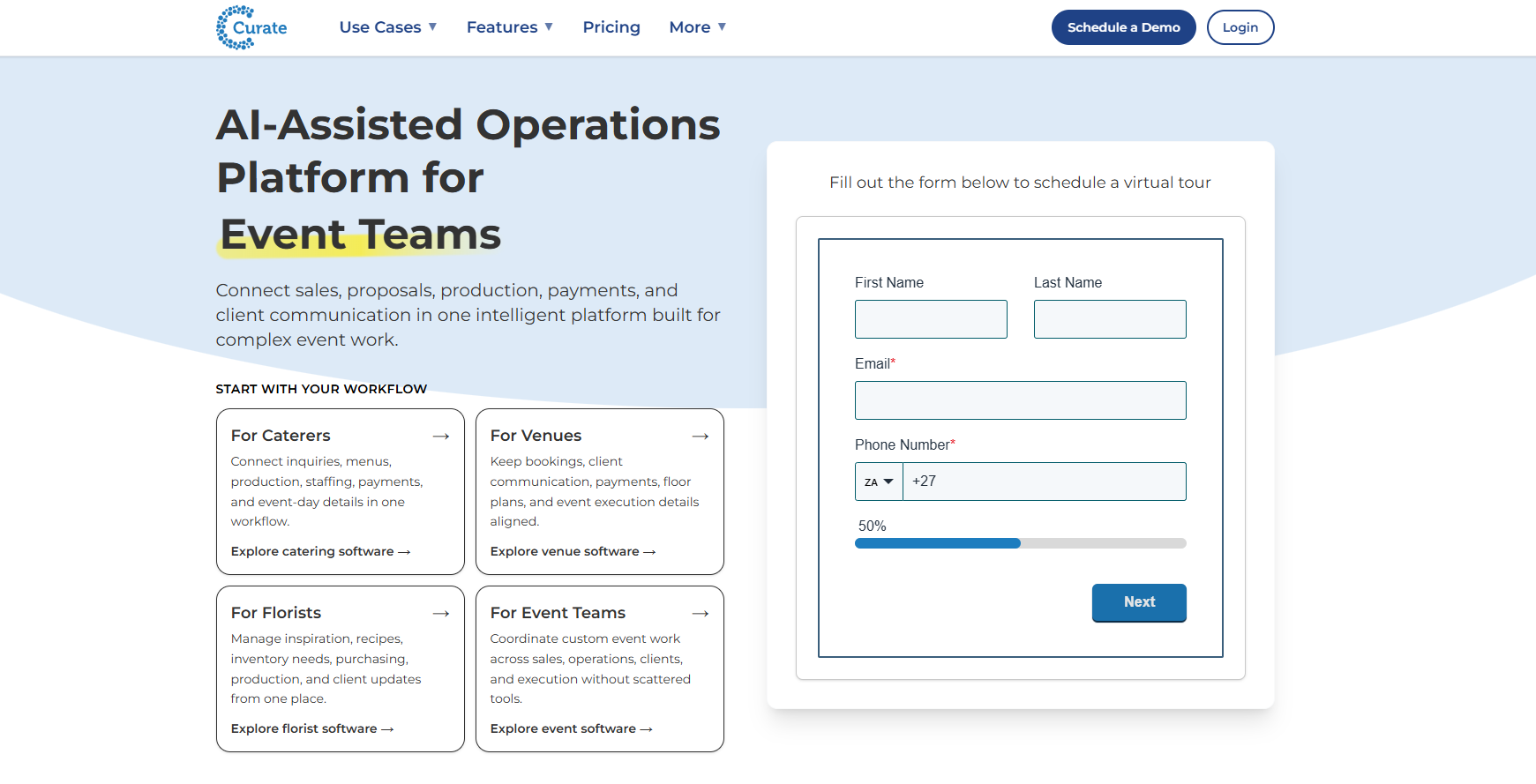Click the arrow icon on For Caterers card
The width and height of the screenshot is (1536, 784).
[x=441, y=437]
